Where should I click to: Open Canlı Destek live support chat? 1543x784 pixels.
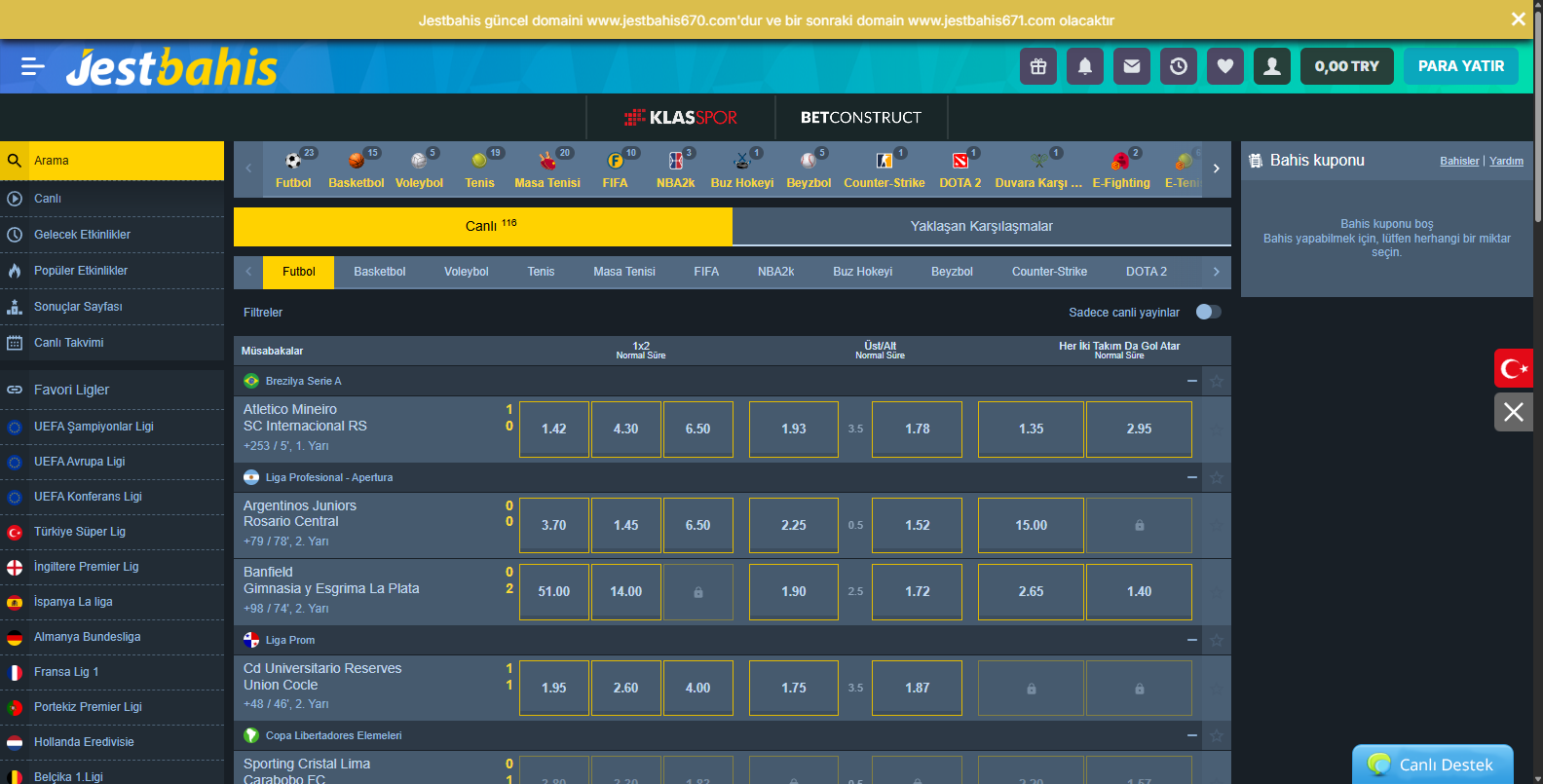pos(1433,765)
